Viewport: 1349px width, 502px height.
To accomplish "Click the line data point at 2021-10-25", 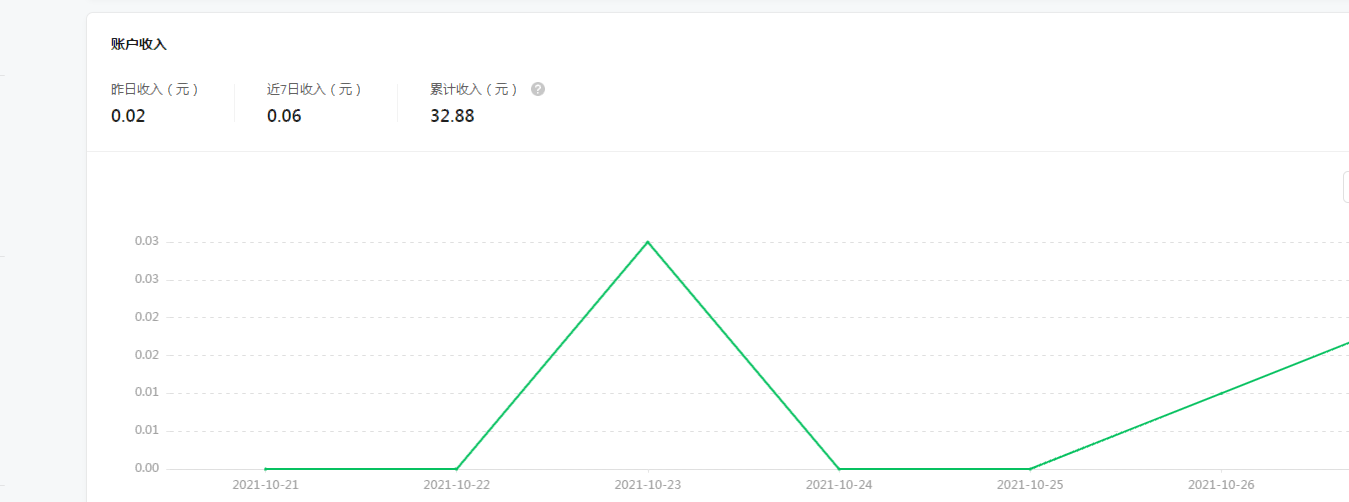I will [x=1030, y=468].
